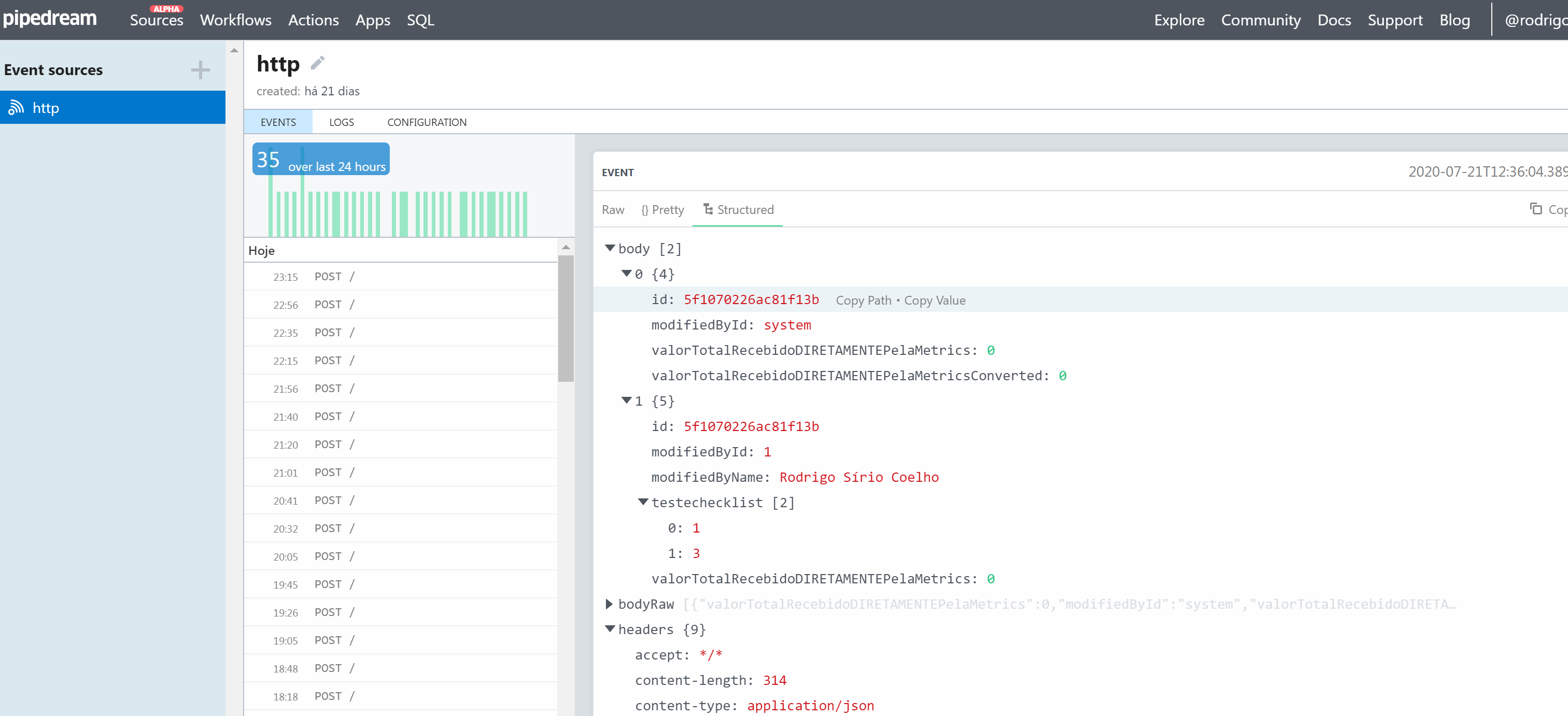Collapse the 1 object under body
Viewport: 1568px width, 716px height.
pyautogui.click(x=626, y=400)
